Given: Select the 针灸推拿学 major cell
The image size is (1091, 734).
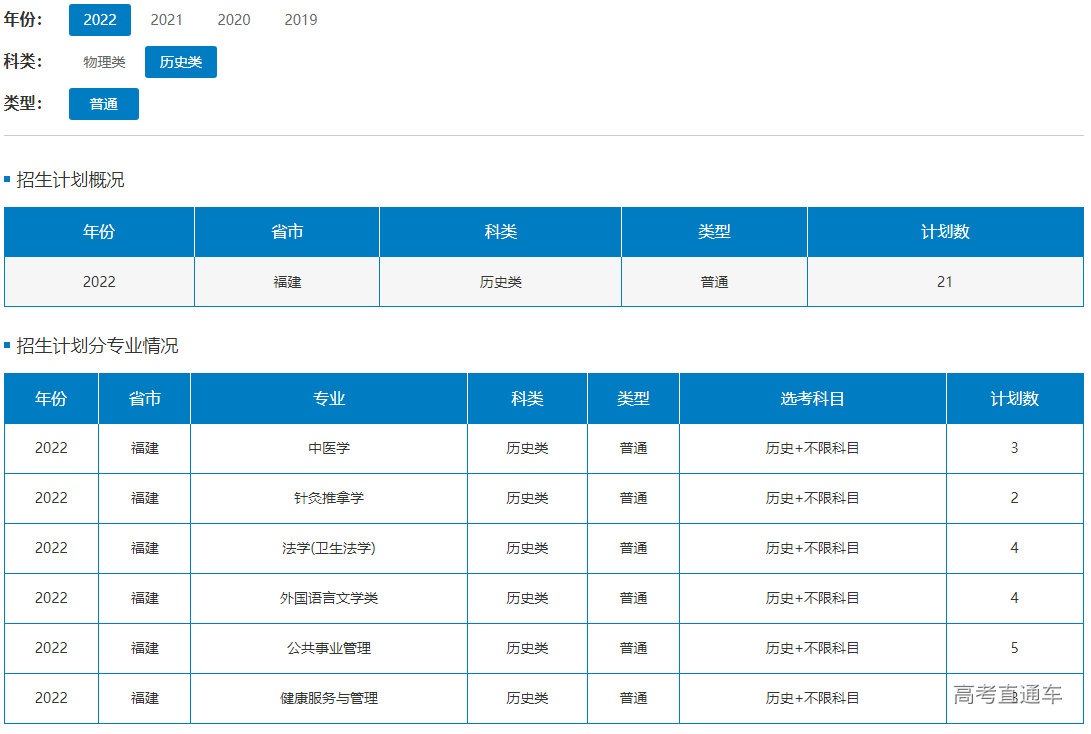Looking at the screenshot, I should (x=329, y=498).
